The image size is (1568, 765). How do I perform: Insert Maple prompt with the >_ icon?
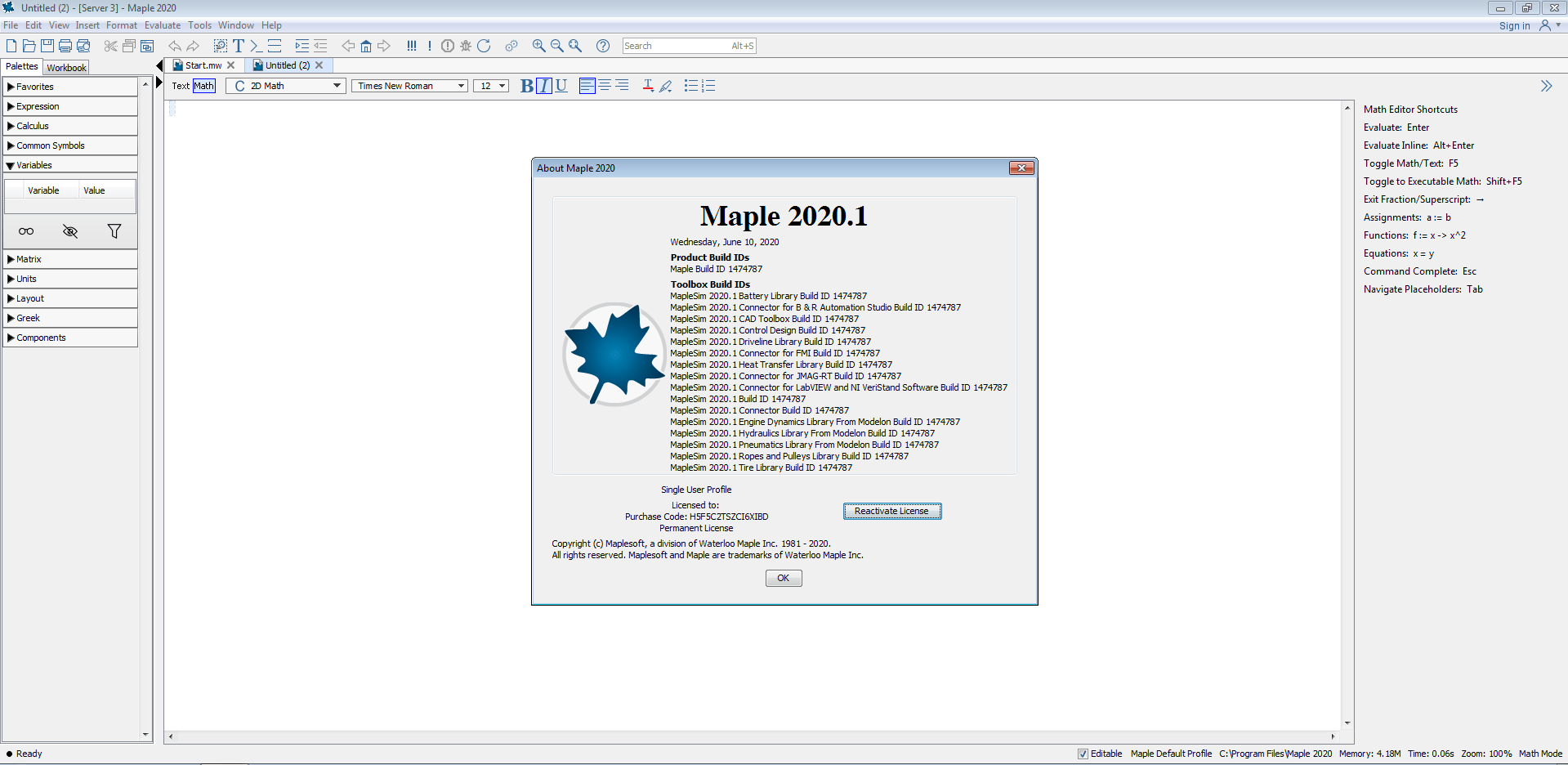pos(256,46)
